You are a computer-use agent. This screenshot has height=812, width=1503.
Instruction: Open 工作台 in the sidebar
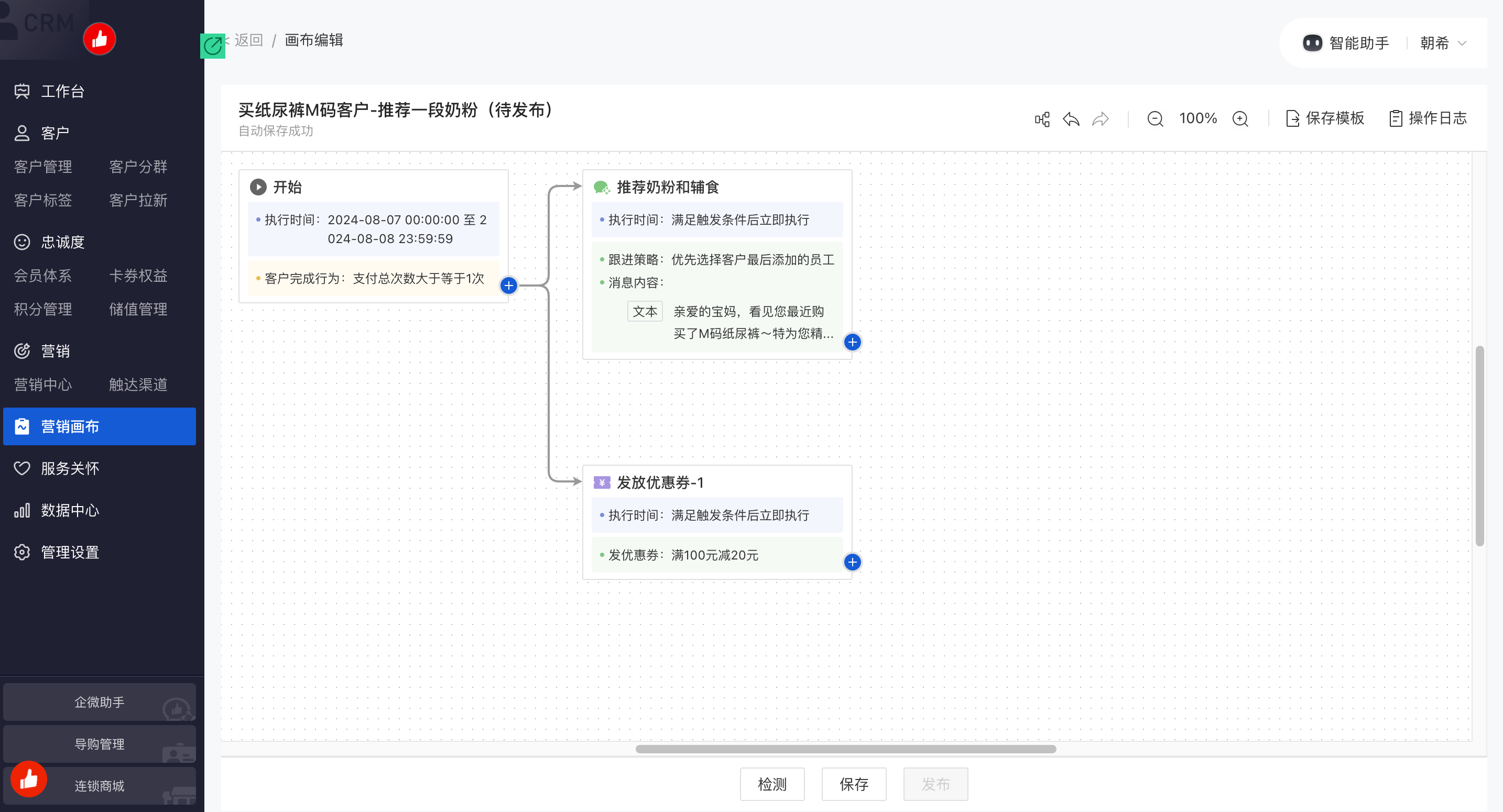(99, 91)
